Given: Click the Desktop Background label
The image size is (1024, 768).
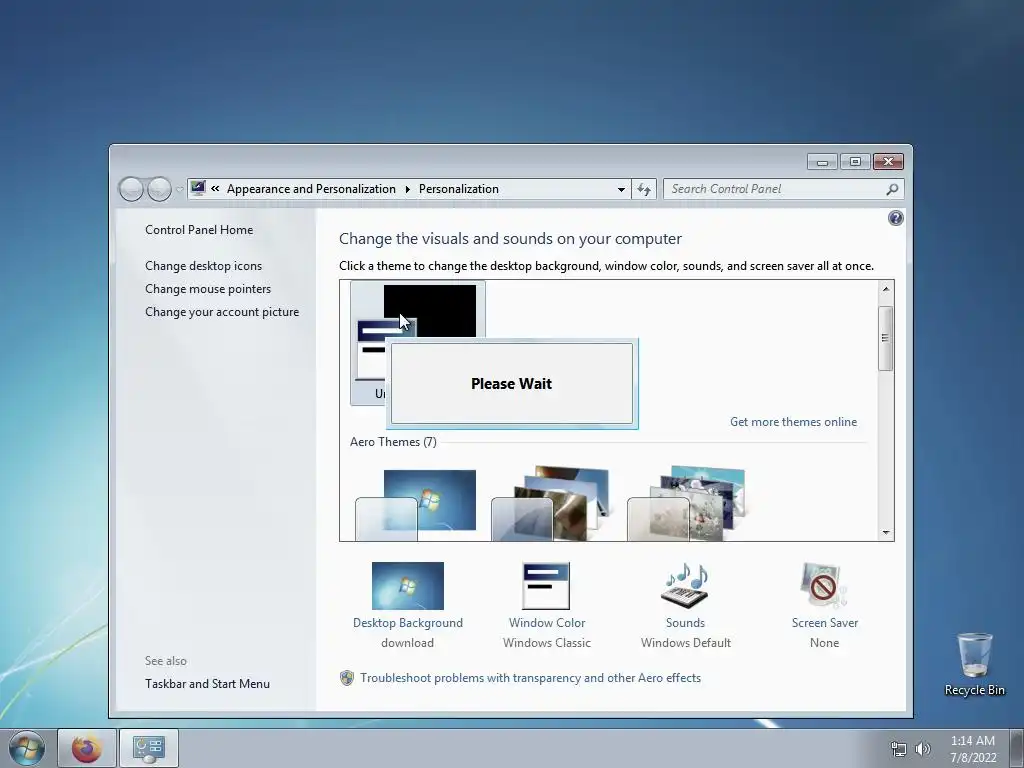Looking at the screenshot, I should pos(408,623).
